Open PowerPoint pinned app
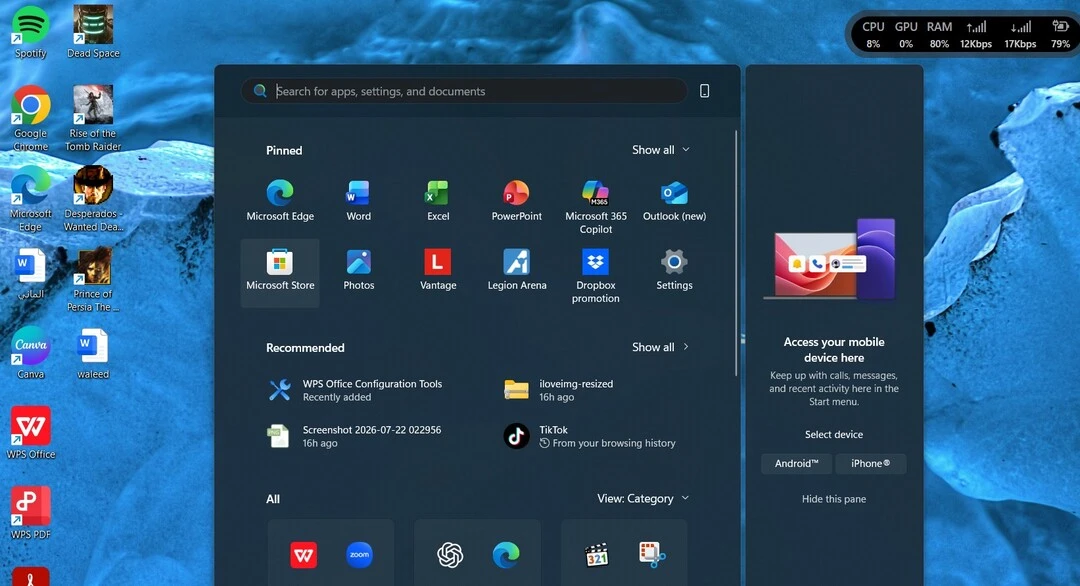This screenshot has width=1080, height=586. tap(516, 201)
